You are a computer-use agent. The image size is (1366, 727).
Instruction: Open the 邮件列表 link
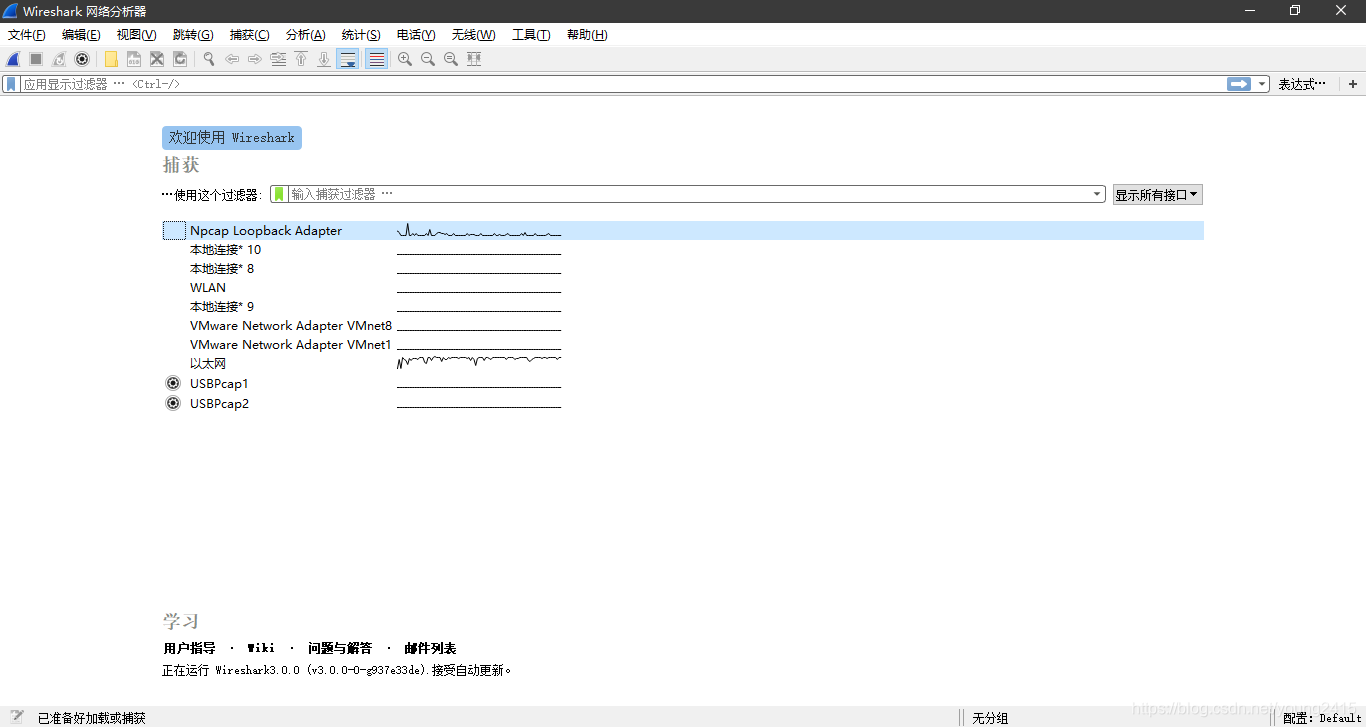[x=430, y=648]
